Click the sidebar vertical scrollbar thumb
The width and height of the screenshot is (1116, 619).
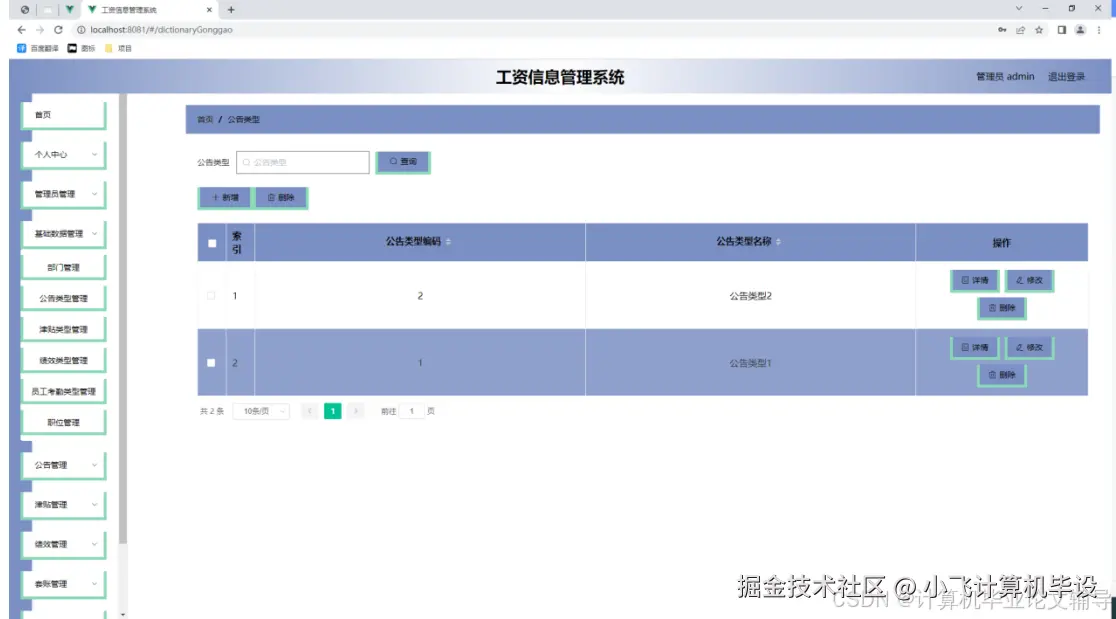click(x=123, y=319)
